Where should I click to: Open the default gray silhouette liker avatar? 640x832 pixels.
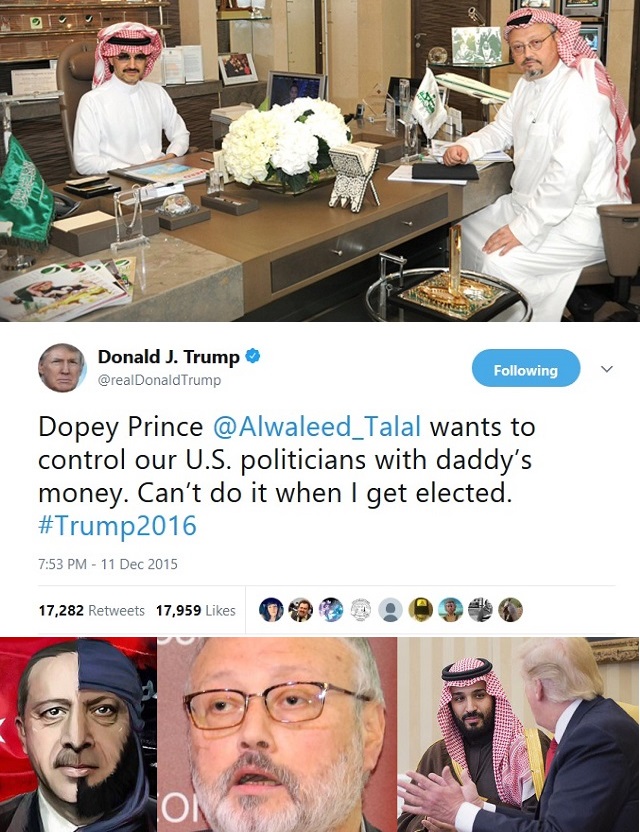tap(391, 610)
